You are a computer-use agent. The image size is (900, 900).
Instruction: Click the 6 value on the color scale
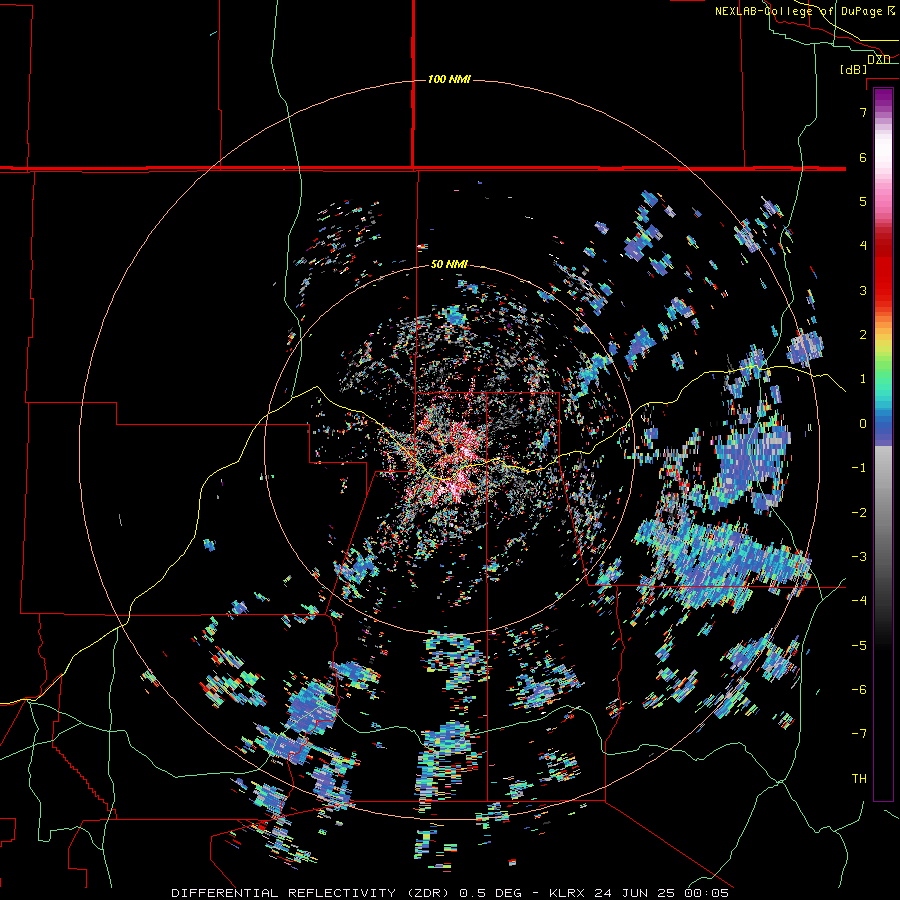click(x=863, y=157)
